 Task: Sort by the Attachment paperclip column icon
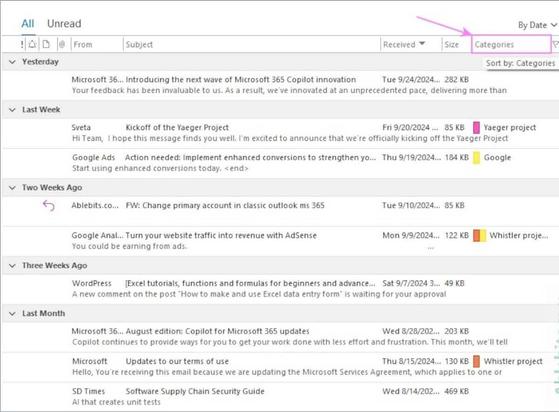click(x=62, y=44)
